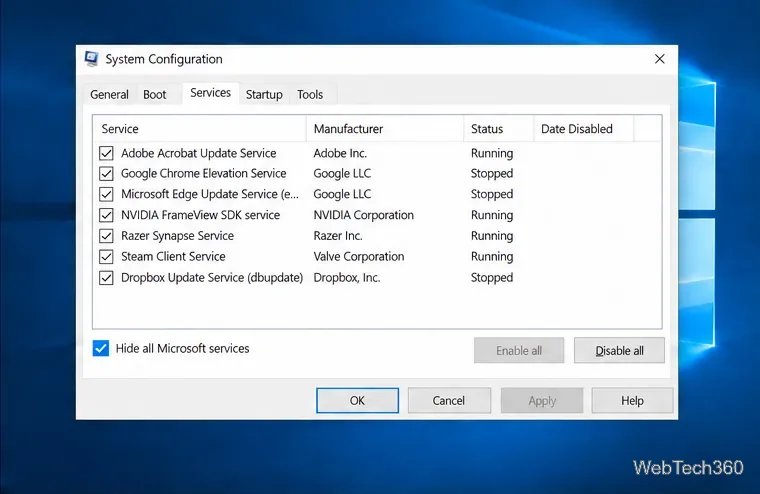Viewport: 760px width, 494px height.
Task: Click Running status of Adobe Acrobat service
Action: pos(492,153)
